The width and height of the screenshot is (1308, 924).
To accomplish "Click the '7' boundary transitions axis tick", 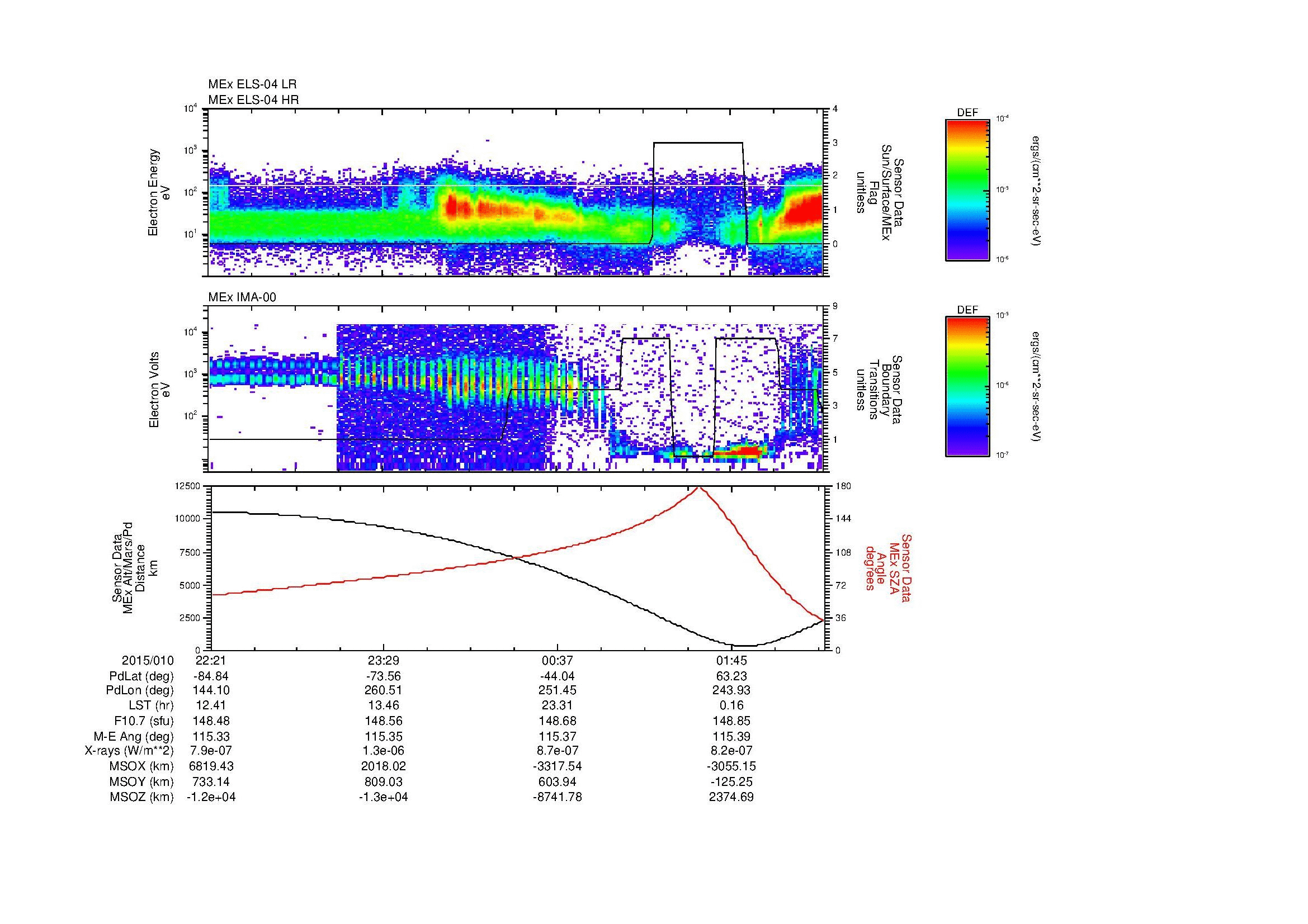I will point(835,339).
